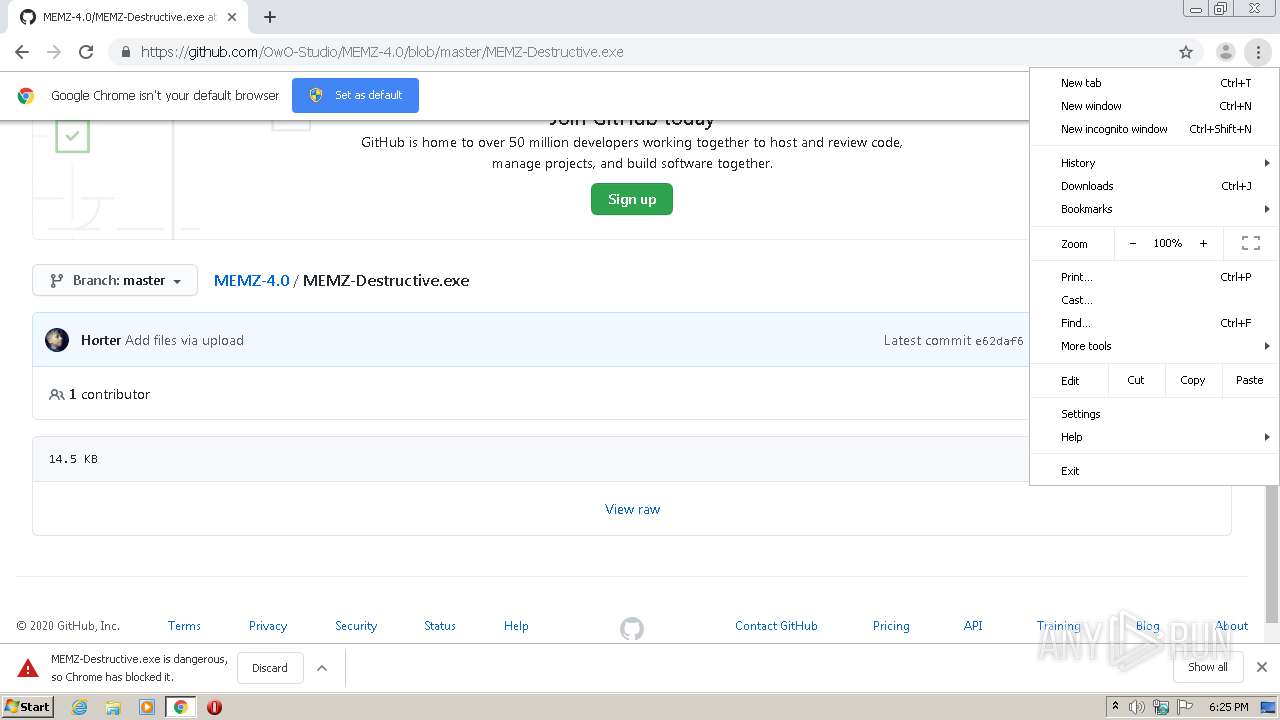Click the fullscreen icon in Zoom row

point(1250,243)
